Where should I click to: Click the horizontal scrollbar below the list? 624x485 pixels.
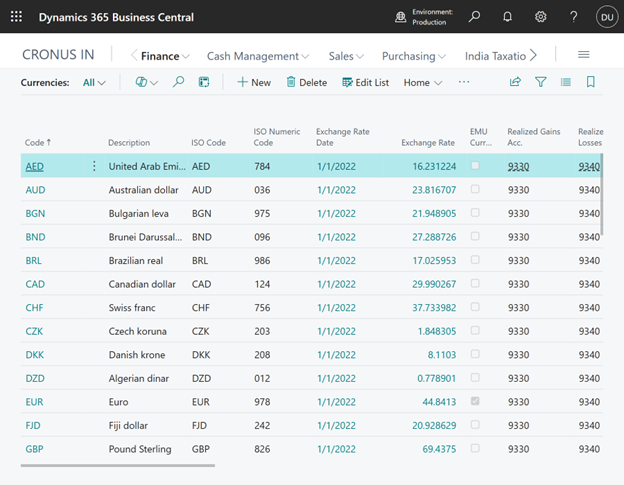click(x=118, y=465)
